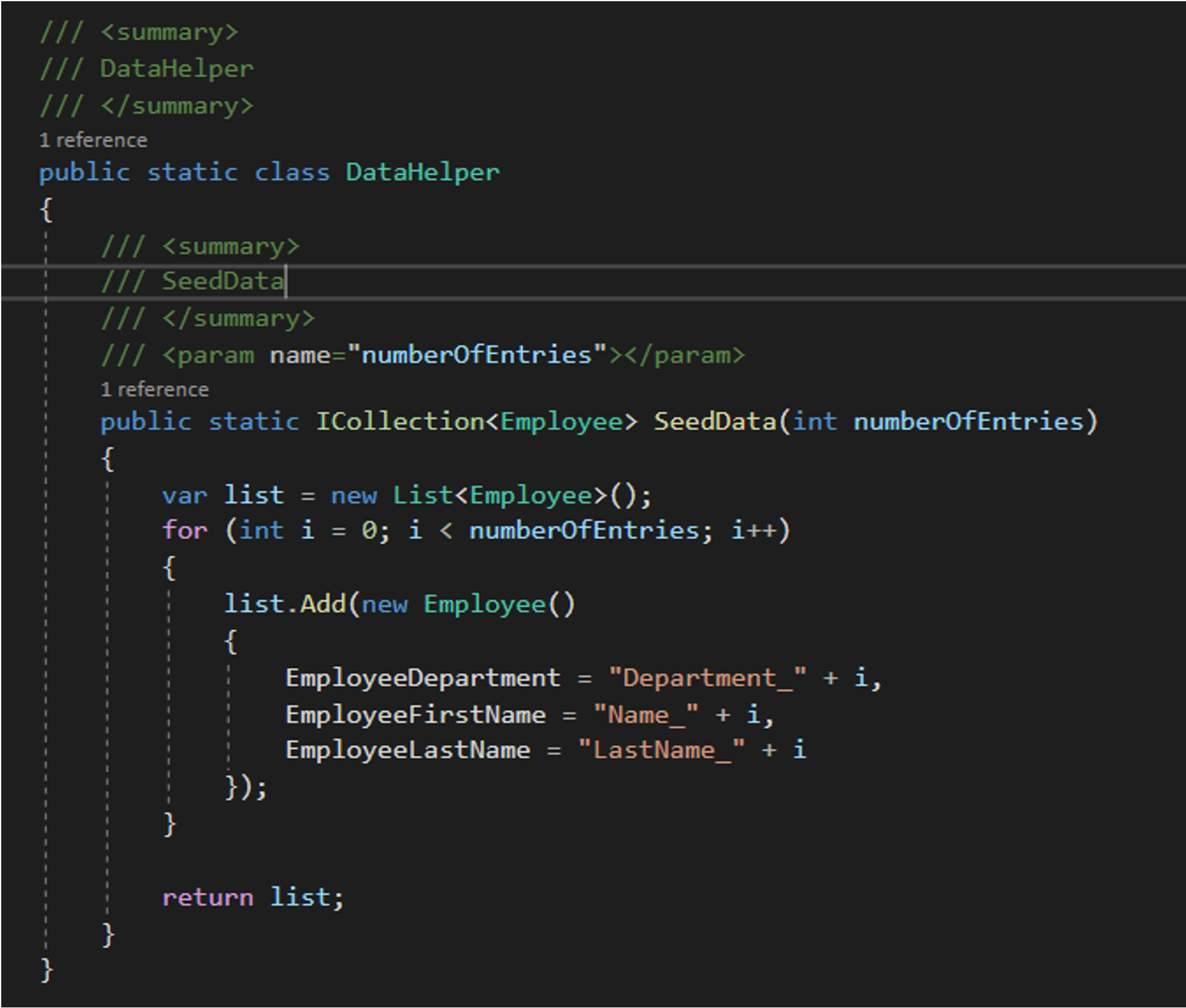Click the for keyword of the loop
Screen dimensions: 1186x1008
click(x=185, y=531)
